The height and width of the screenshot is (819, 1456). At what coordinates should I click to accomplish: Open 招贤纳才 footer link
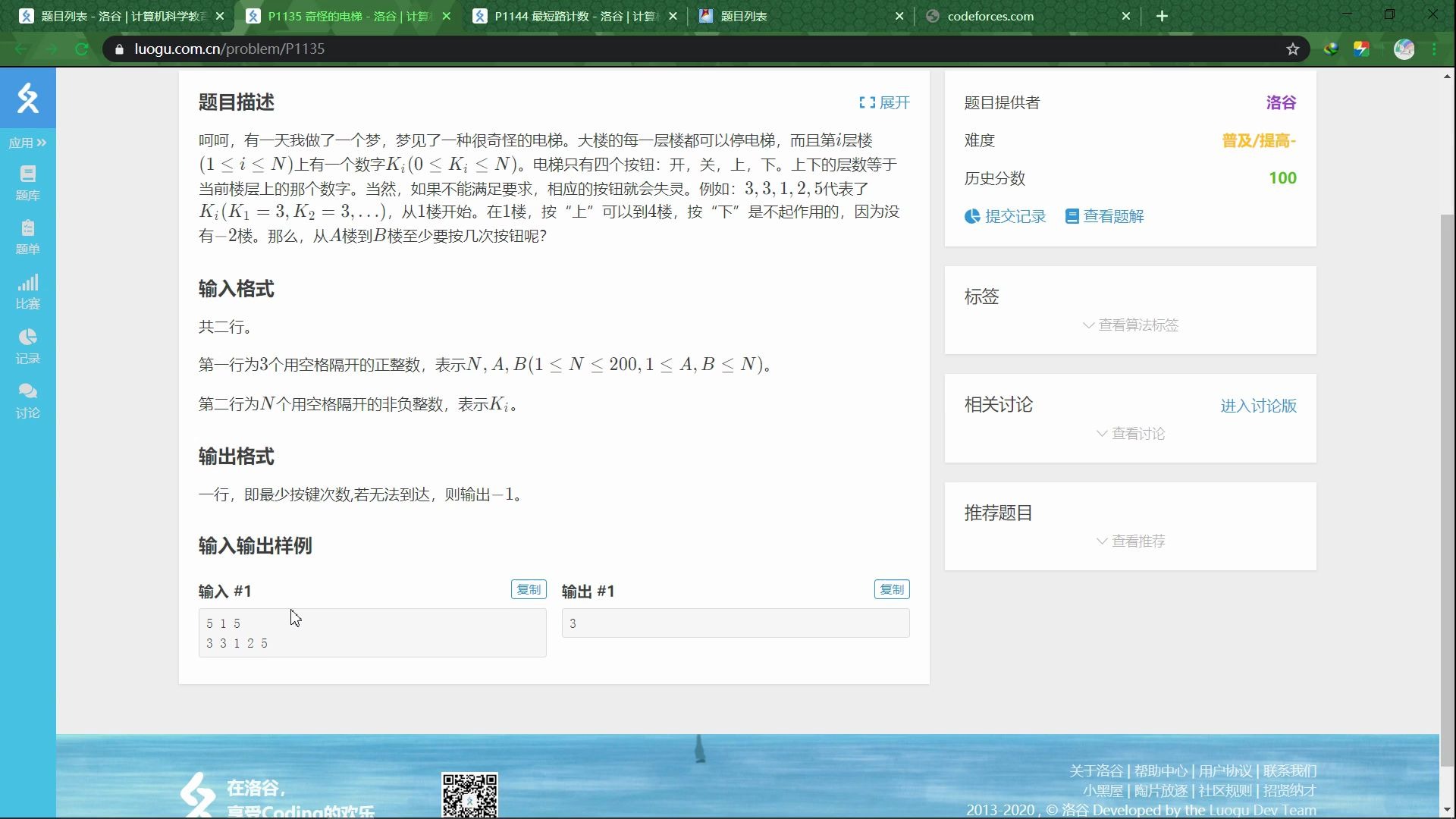pyautogui.click(x=1289, y=791)
